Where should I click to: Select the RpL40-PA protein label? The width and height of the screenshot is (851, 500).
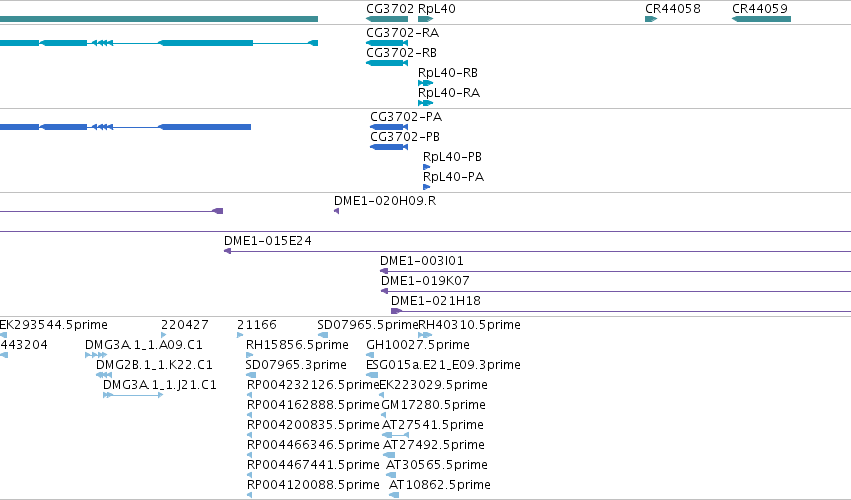tap(454, 177)
